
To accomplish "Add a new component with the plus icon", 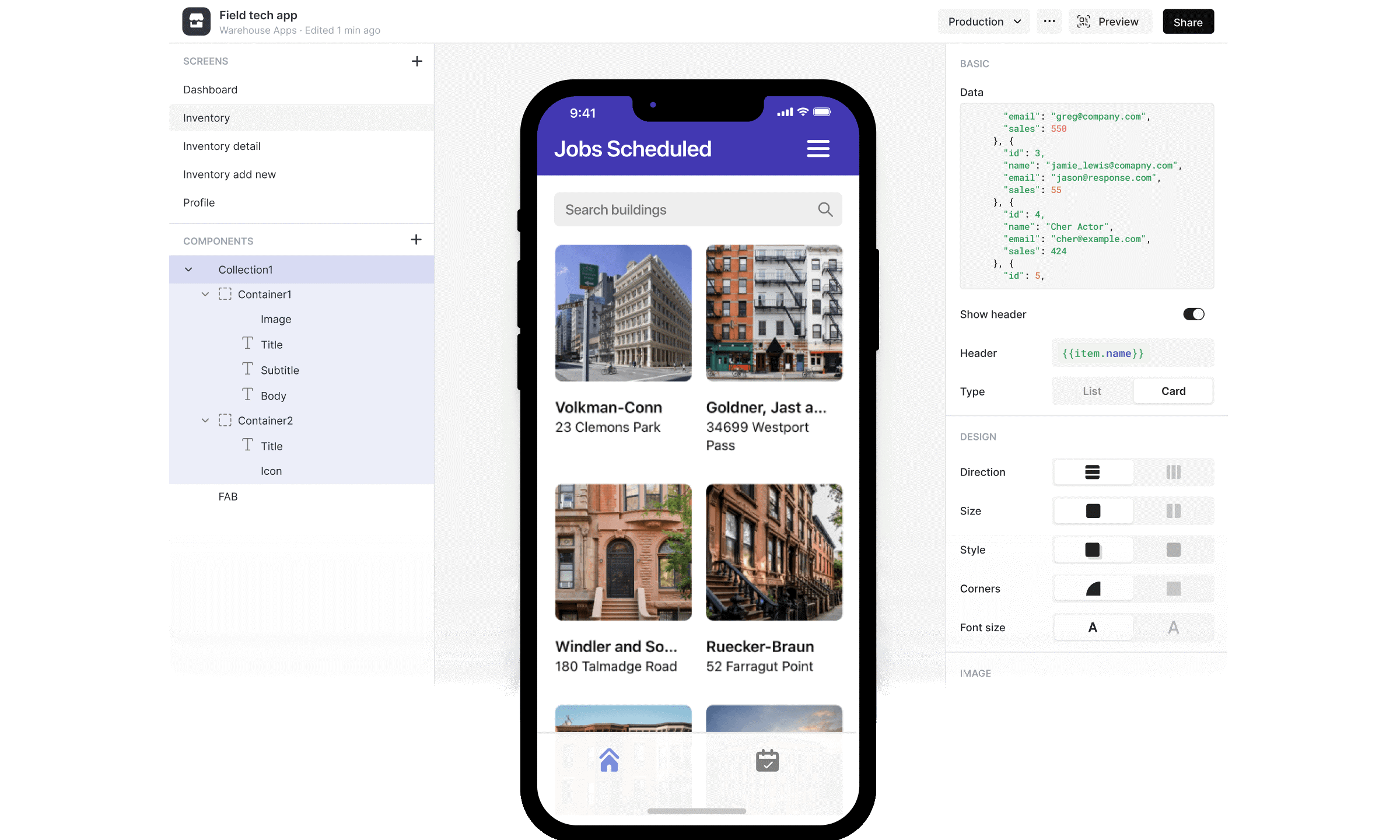I will pos(416,240).
